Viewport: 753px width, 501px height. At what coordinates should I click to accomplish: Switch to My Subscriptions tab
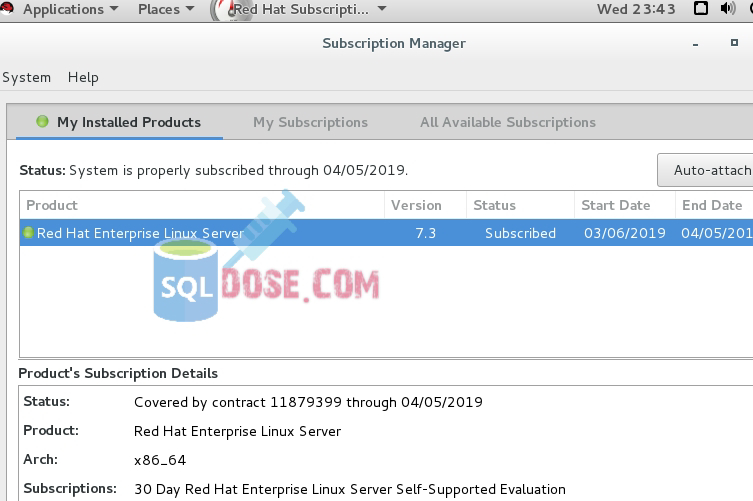tap(310, 122)
